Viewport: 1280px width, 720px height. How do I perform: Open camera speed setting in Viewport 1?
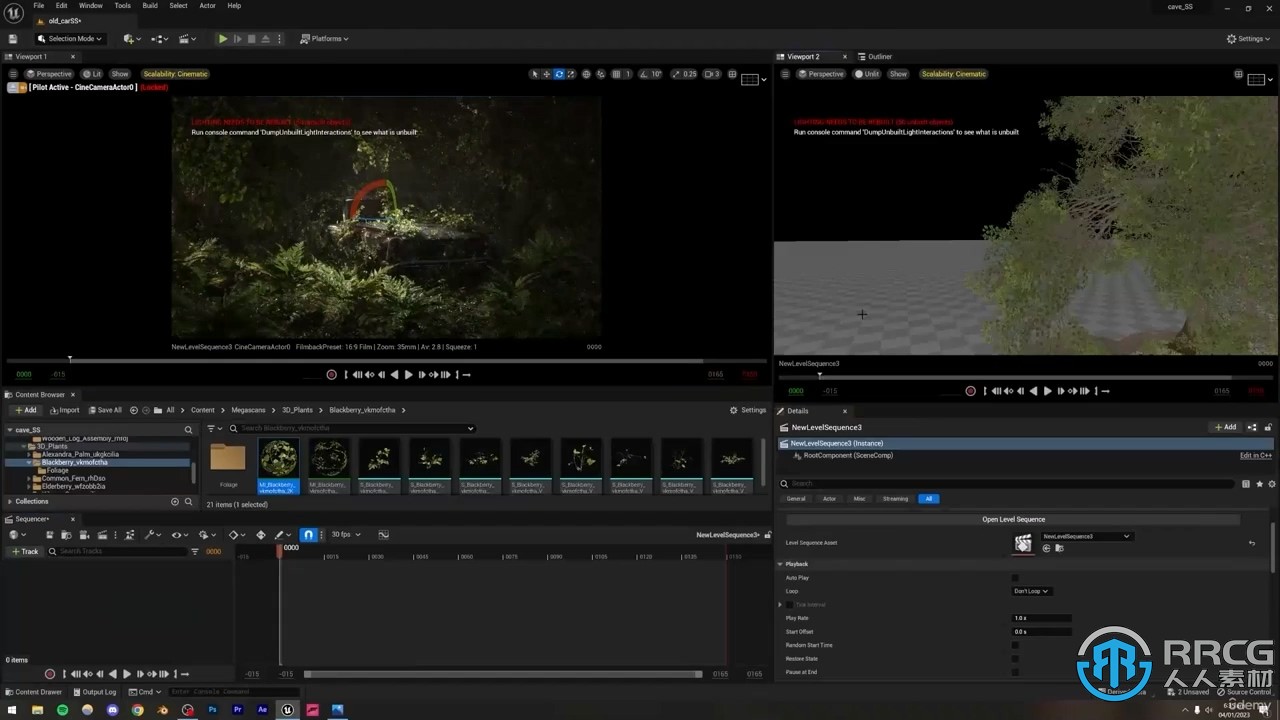click(712, 74)
